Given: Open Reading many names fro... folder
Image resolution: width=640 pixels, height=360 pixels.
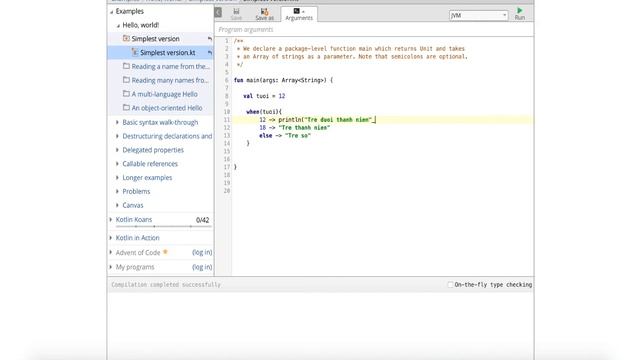Looking at the screenshot, I should click(x=170, y=80).
